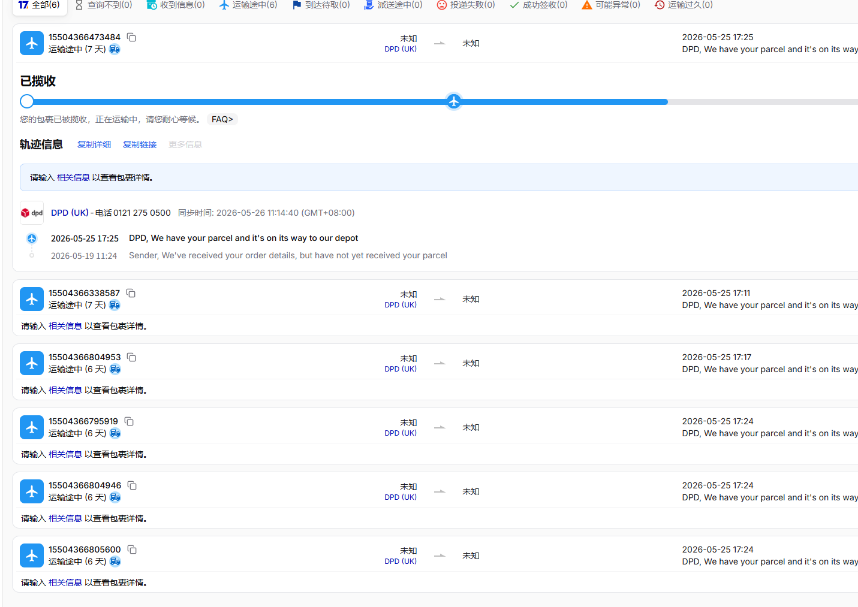Image resolution: width=858 pixels, height=607 pixels.
Task: Click plane status icon for 15504366338587
Action: 32,299
